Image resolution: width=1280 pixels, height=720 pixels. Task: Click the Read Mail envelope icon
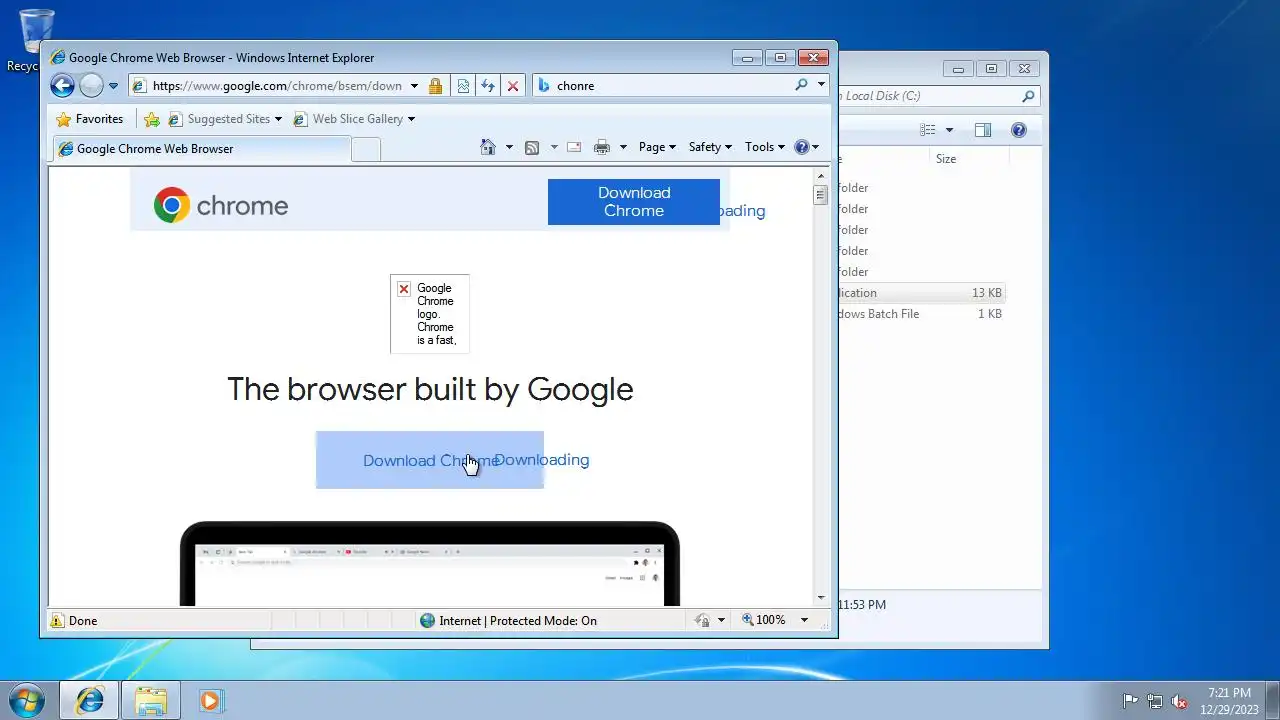[x=574, y=147]
